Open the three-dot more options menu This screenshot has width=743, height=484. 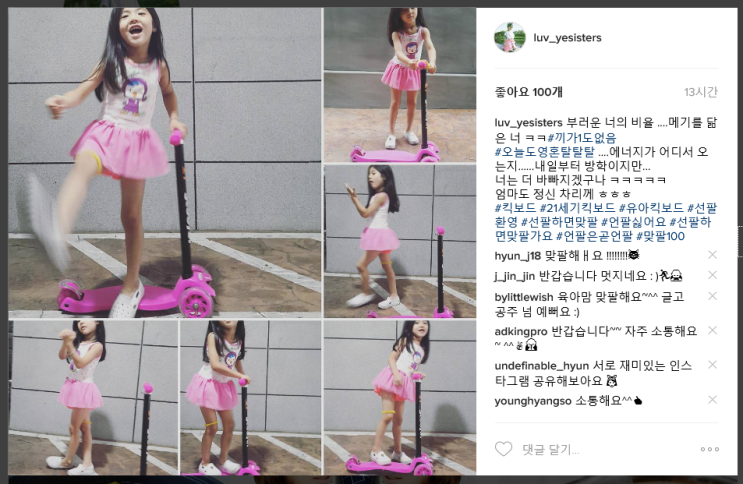(x=709, y=449)
